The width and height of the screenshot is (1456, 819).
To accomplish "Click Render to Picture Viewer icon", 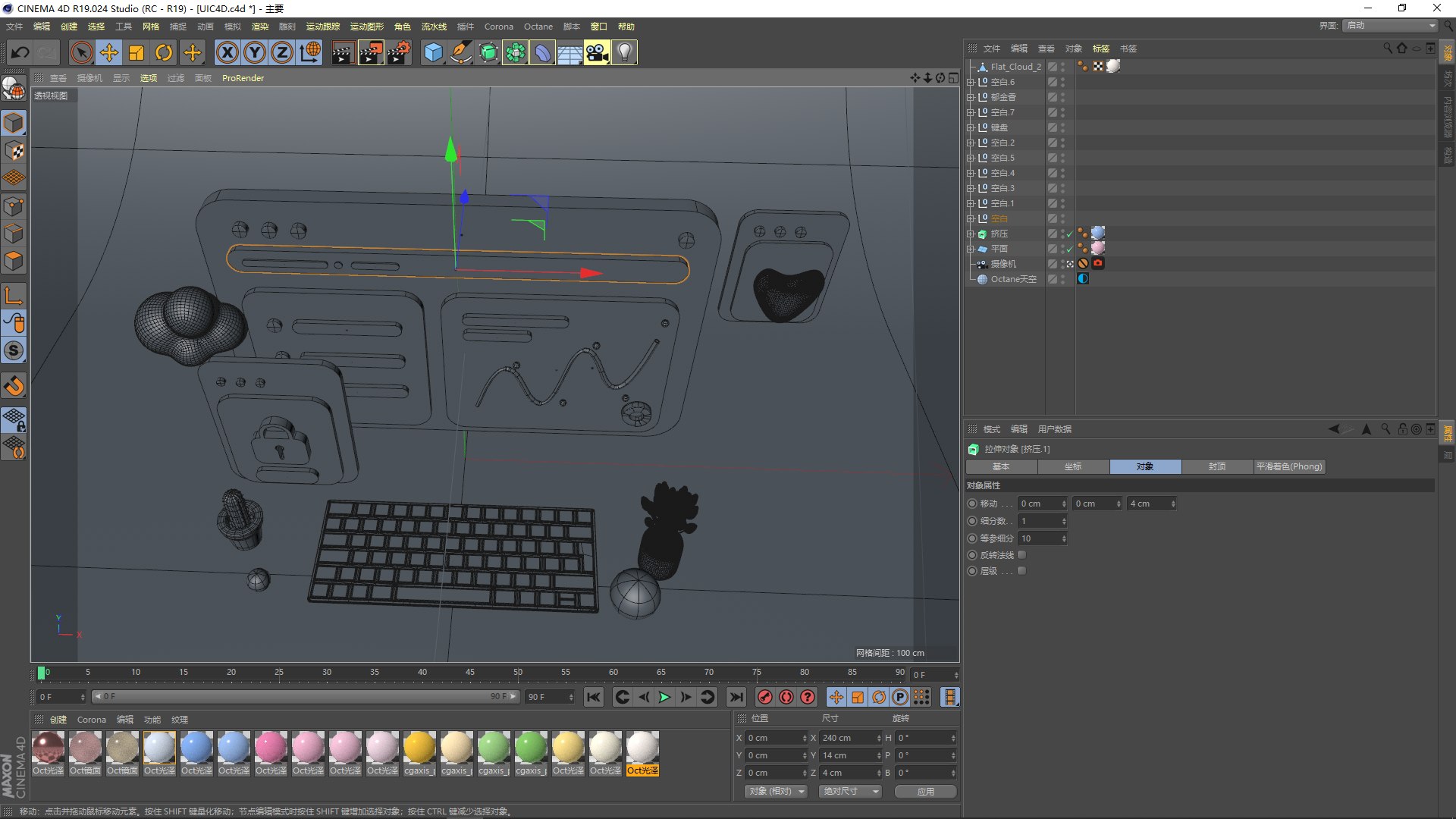I will [371, 52].
